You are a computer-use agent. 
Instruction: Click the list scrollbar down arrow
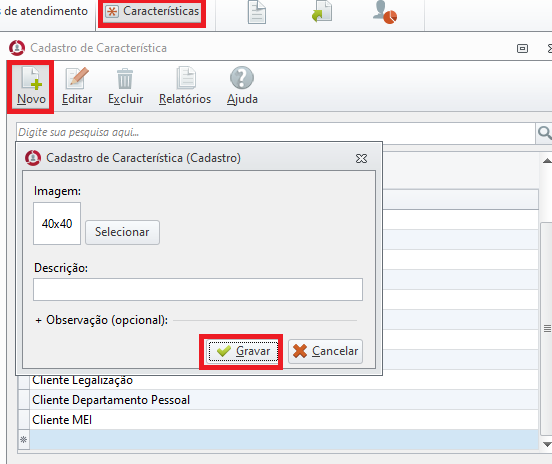547,444
